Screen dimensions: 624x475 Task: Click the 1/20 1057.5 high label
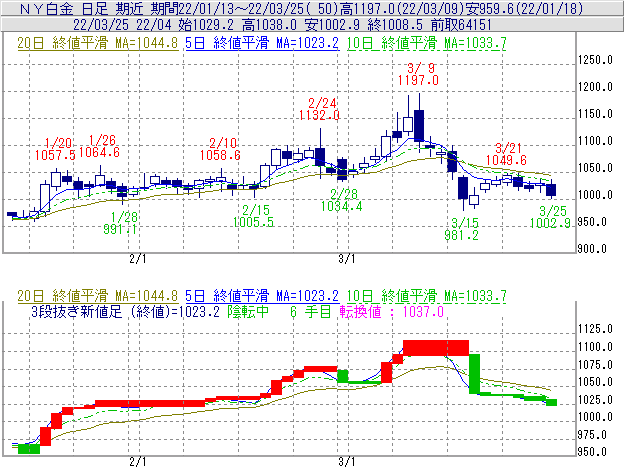(55, 149)
